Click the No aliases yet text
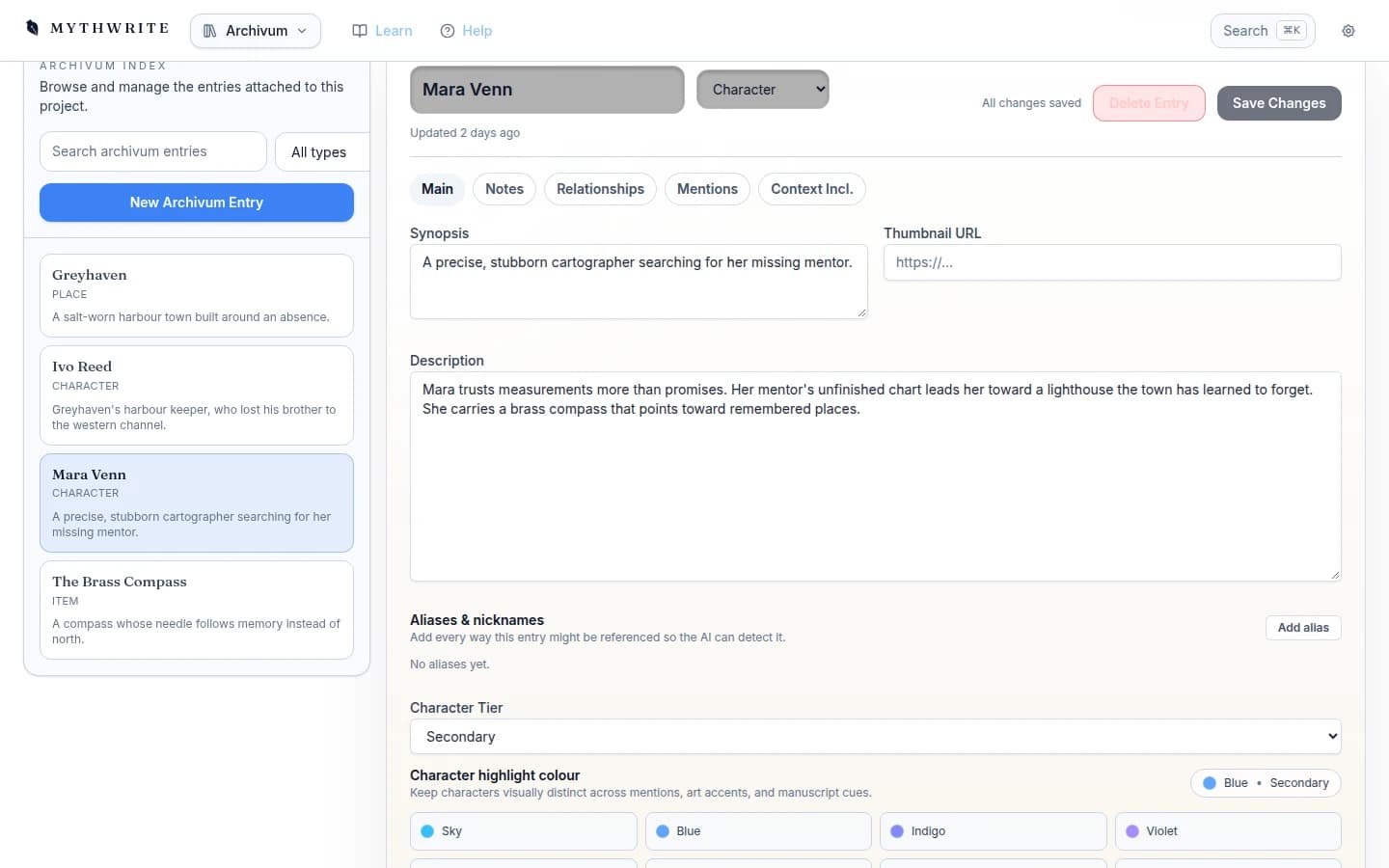 (449, 665)
